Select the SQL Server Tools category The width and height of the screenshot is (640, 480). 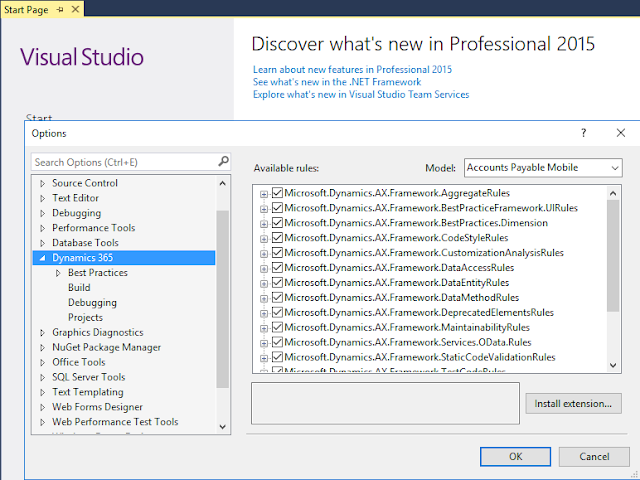(x=89, y=377)
